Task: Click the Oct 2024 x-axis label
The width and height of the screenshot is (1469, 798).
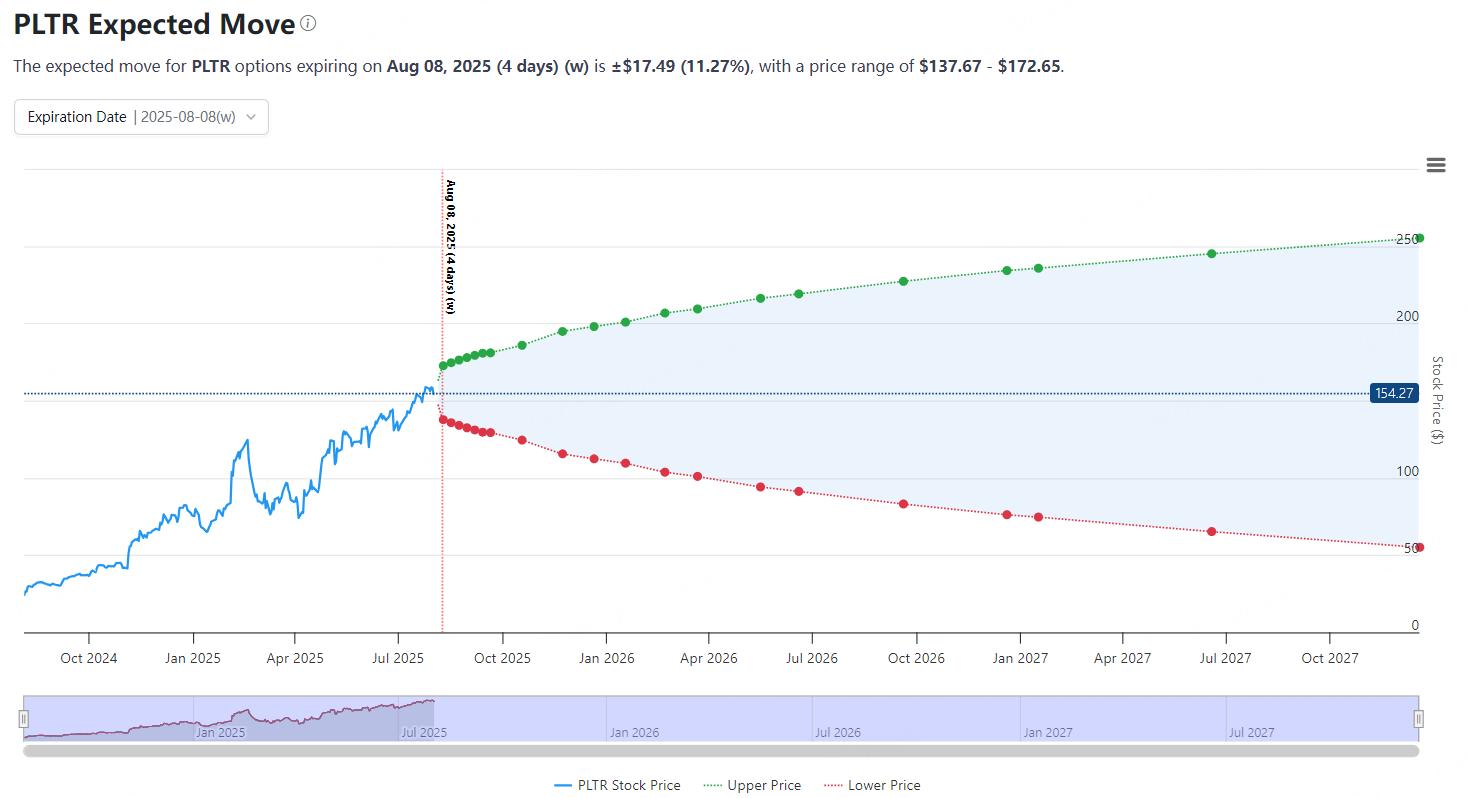Action: (89, 658)
